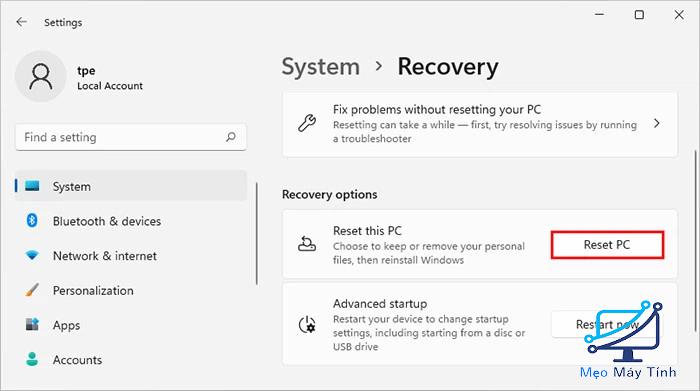Click the Reset PC button

pyautogui.click(x=607, y=245)
